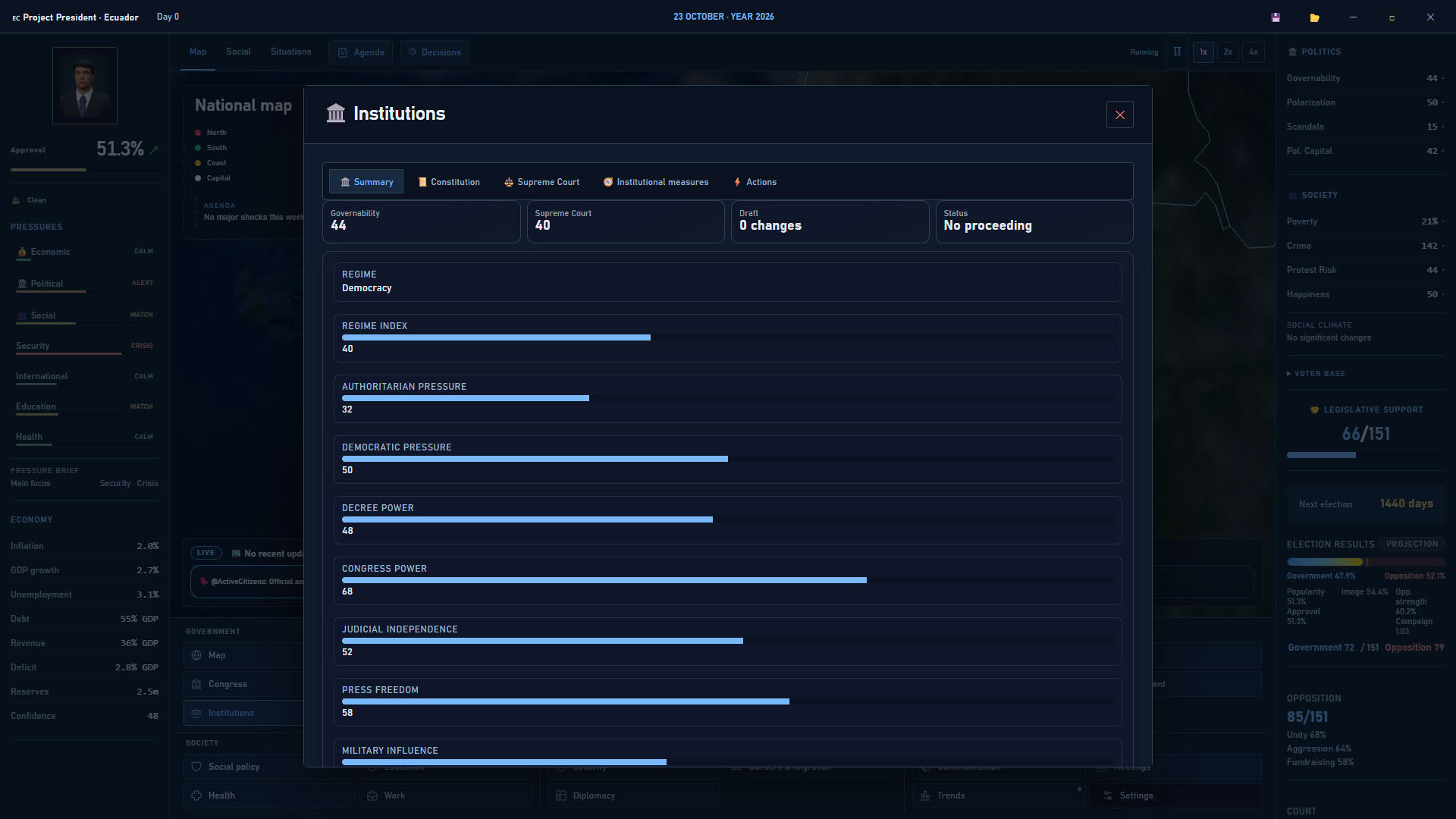
Task: Open the Settings menu item
Action: tap(1175, 795)
